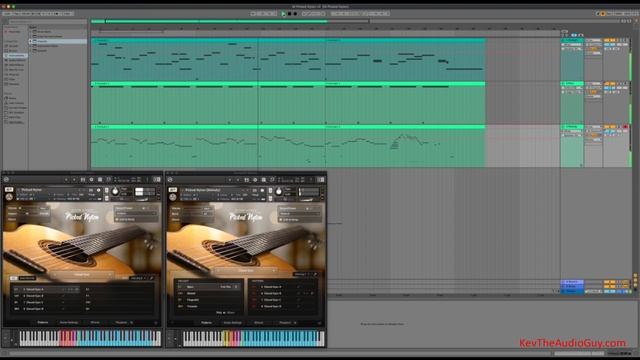640x360 pixels.
Task: Select the Master track header
Action: [572, 291]
